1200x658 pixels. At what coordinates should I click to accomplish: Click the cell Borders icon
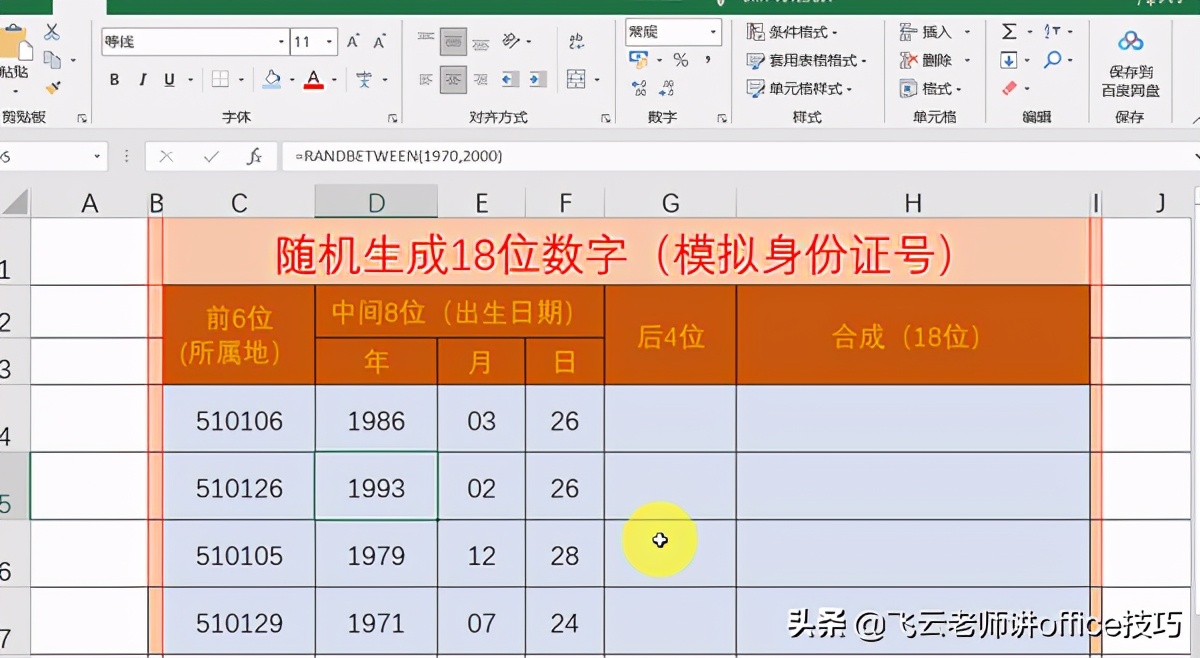tap(220, 80)
